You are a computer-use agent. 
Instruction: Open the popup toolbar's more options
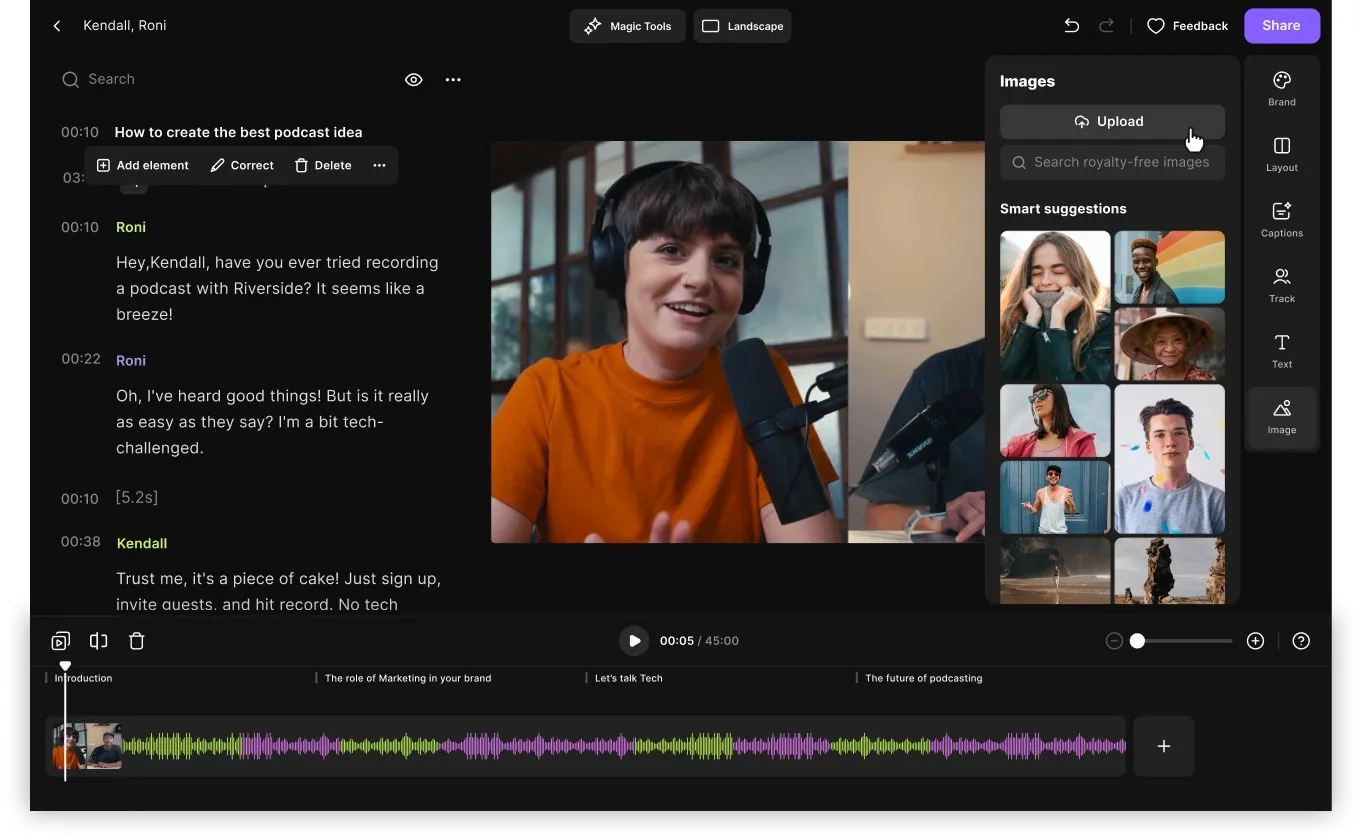coord(379,165)
